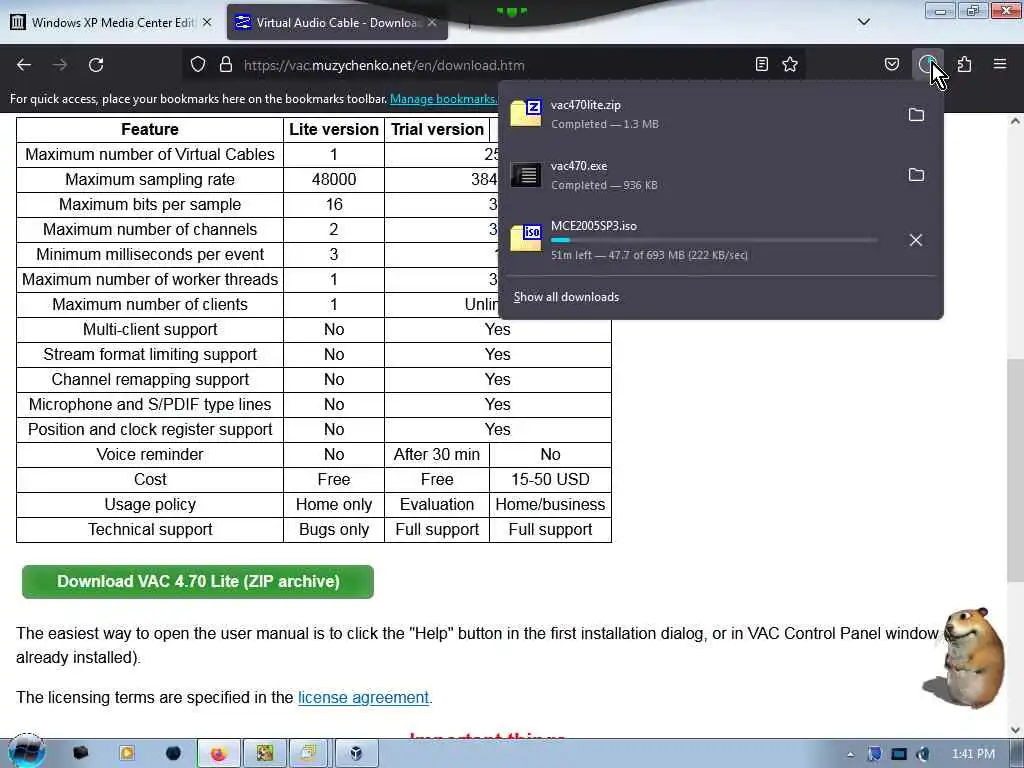Open the tracking protection shield icon
Viewport: 1024px width, 768px height.
pyautogui.click(x=198, y=65)
